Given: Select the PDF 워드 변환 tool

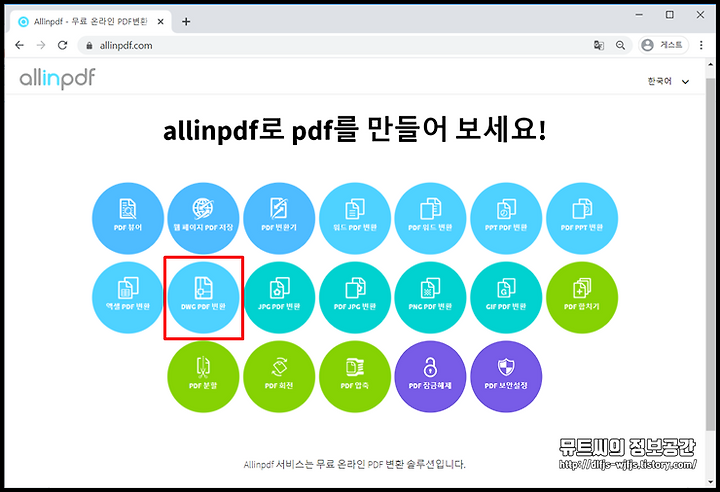Looking at the screenshot, I should [430, 218].
